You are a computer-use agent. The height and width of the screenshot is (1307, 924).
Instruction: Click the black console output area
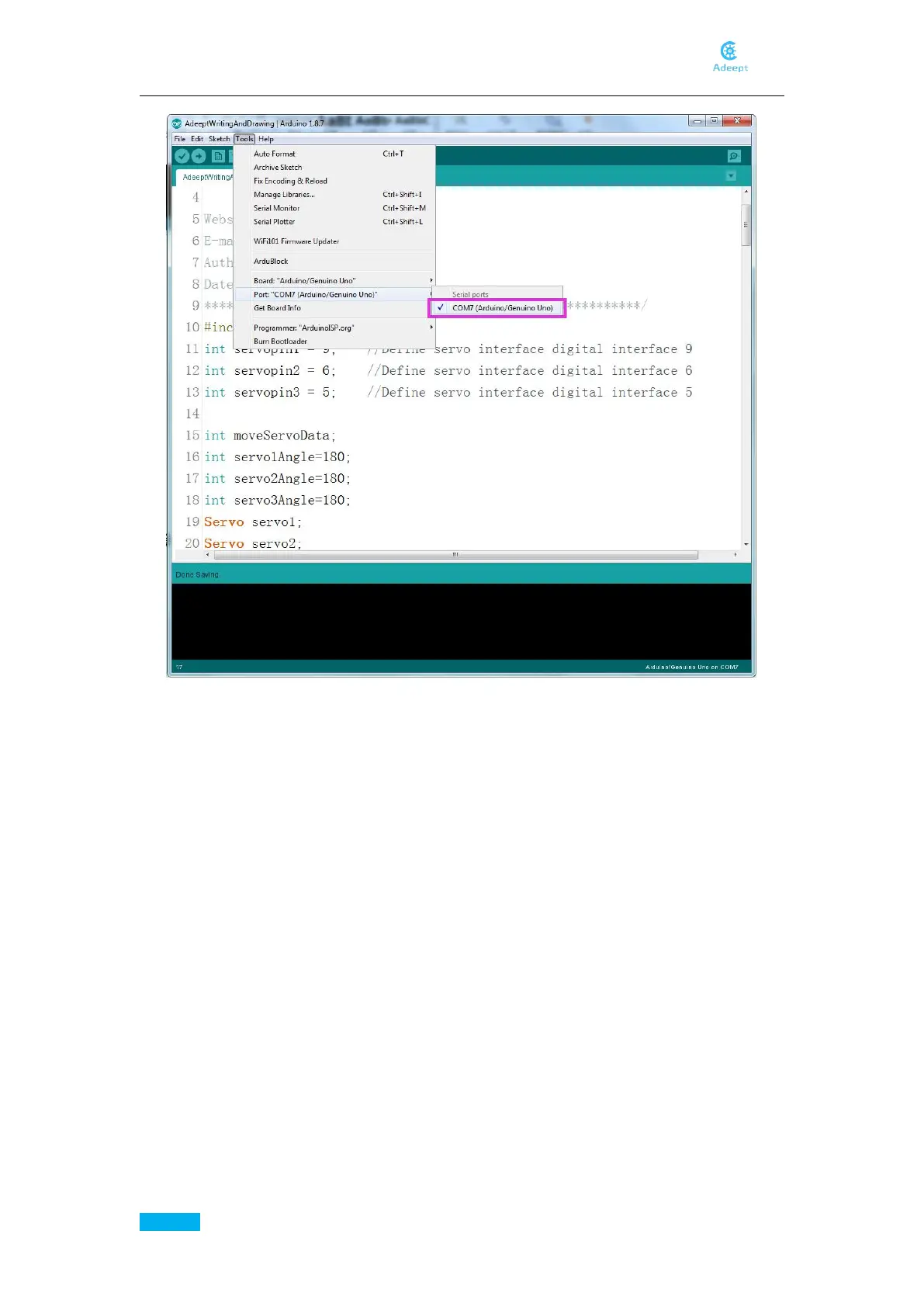click(461, 622)
